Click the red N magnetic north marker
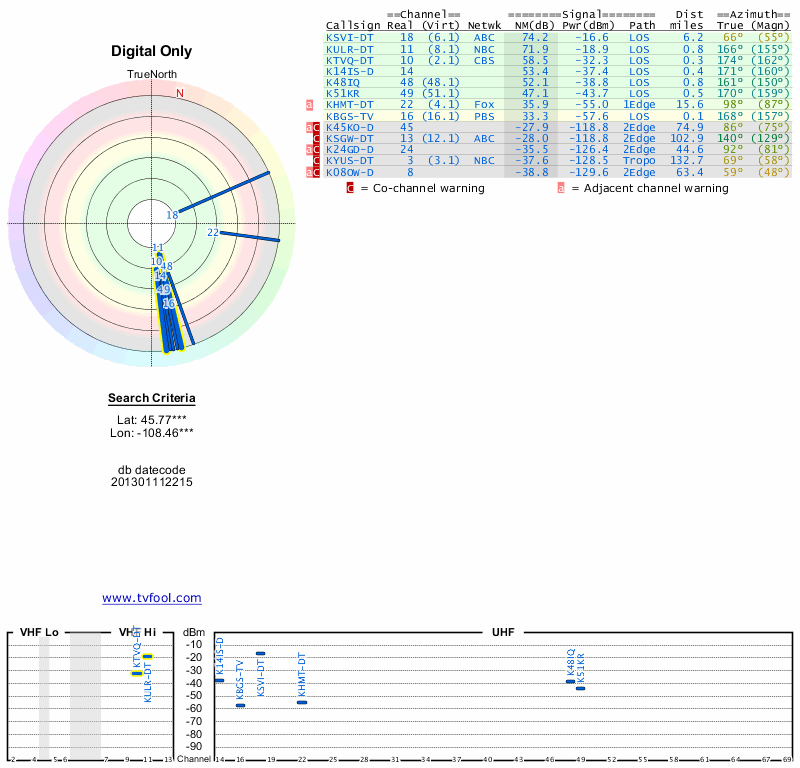 click(x=180, y=94)
